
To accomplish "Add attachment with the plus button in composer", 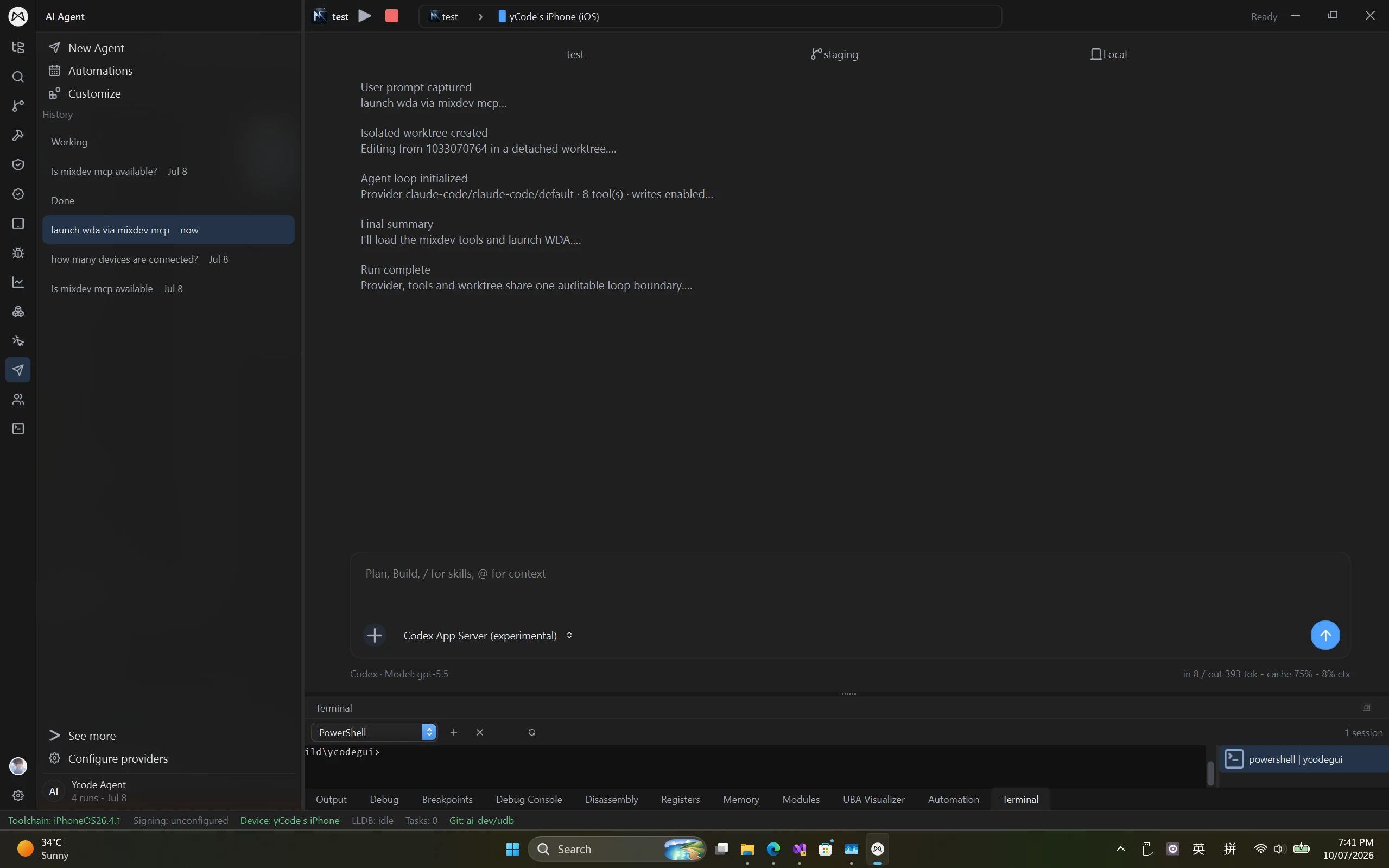I will (375, 636).
